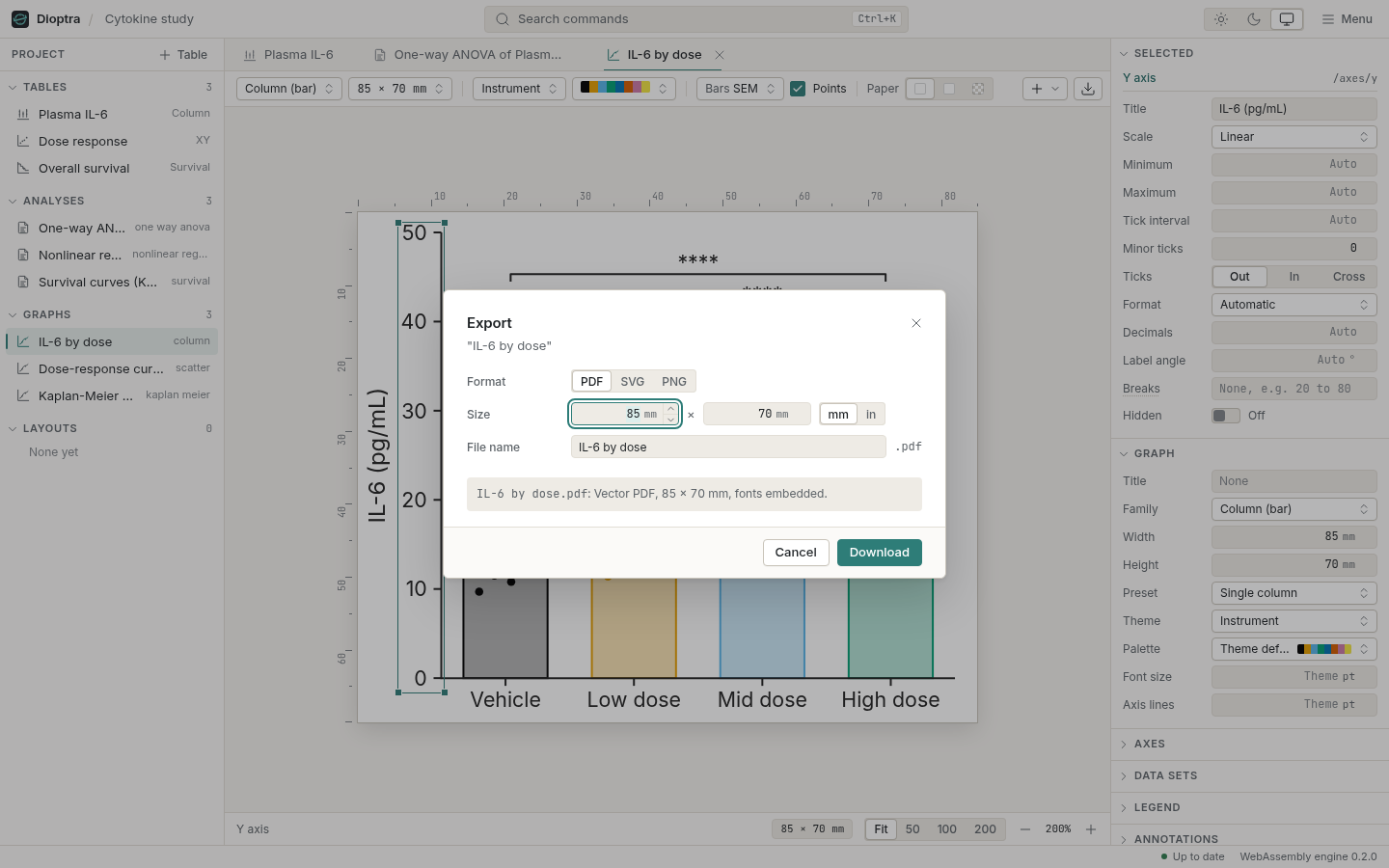Click the Dioptra logo icon
The image size is (1389, 868).
pos(20,19)
